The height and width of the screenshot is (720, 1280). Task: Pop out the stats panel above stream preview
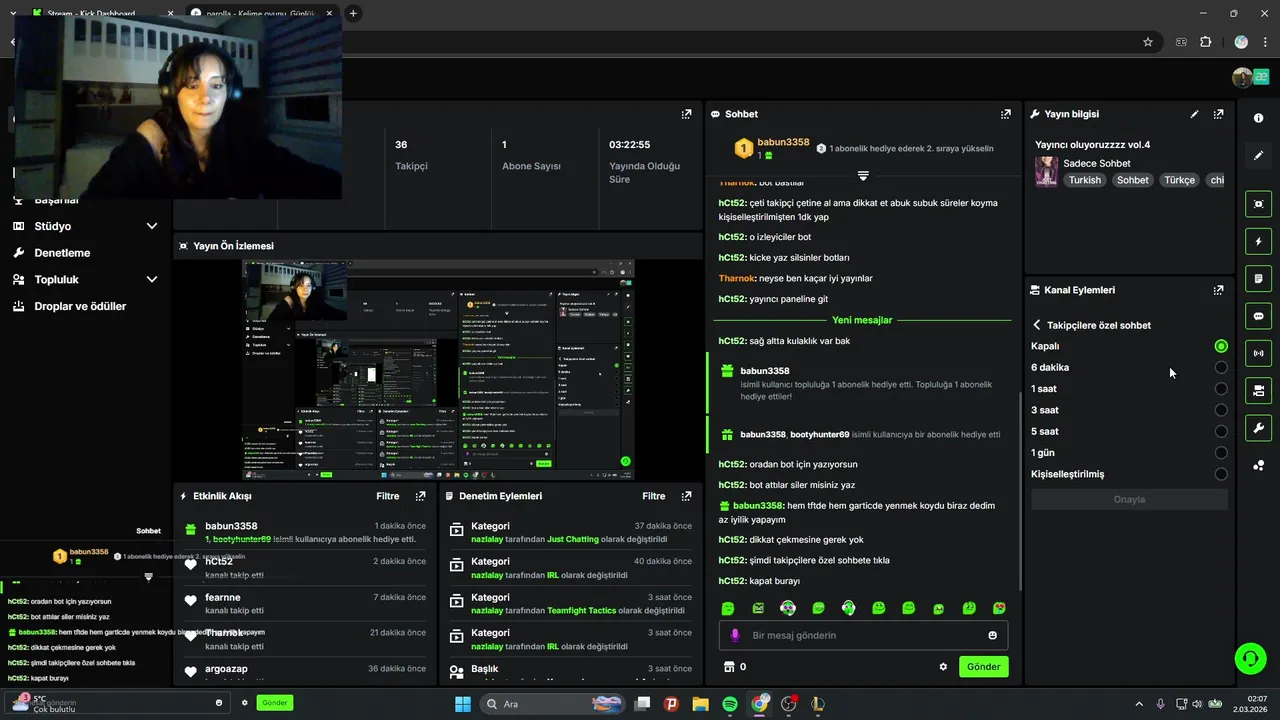[686, 114]
